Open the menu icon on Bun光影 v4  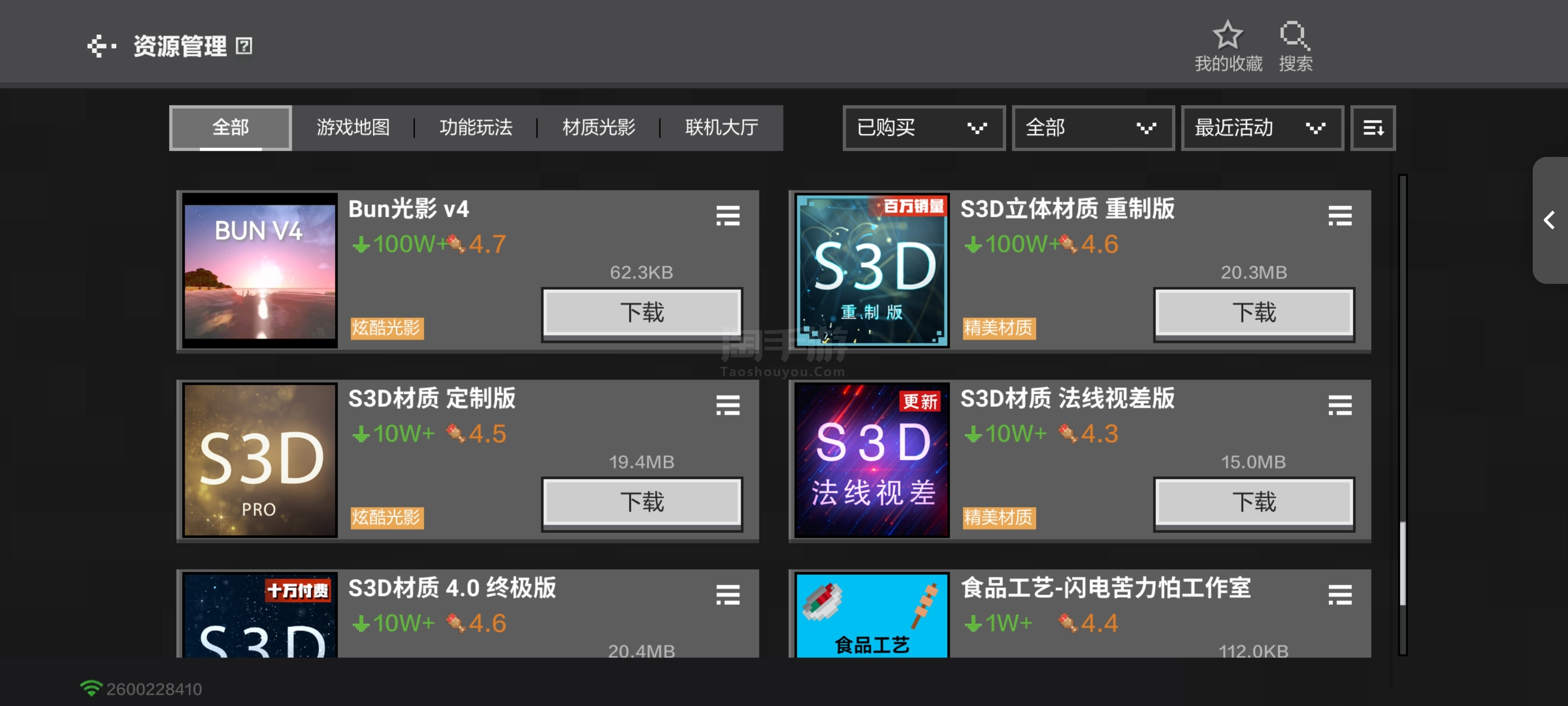coord(727,216)
